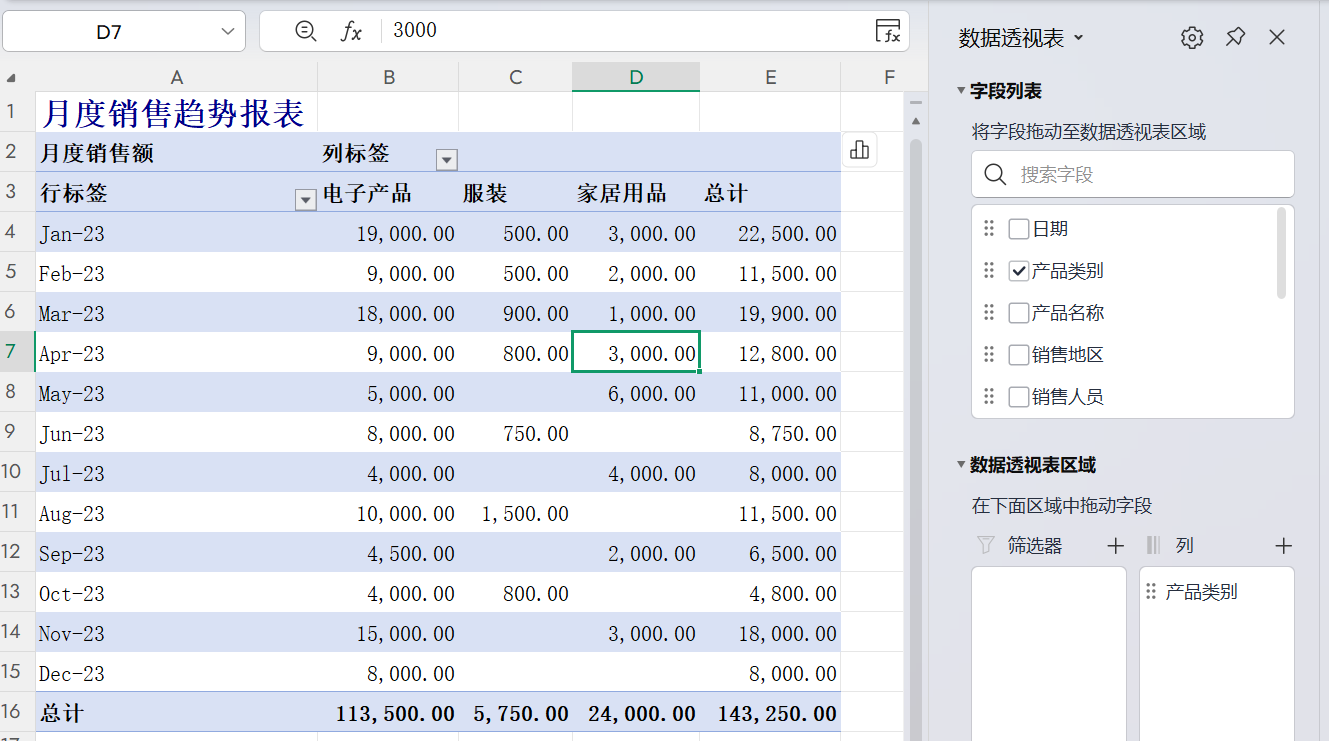This screenshot has height=741, width=1329.
Task: Select the 电子产品 column label cell
Action: [x=389, y=192]
